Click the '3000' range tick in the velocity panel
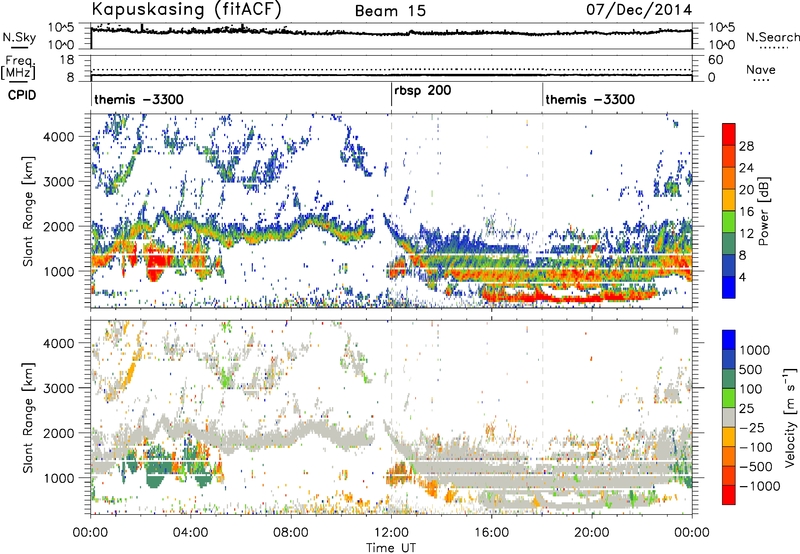 (58, 388)
